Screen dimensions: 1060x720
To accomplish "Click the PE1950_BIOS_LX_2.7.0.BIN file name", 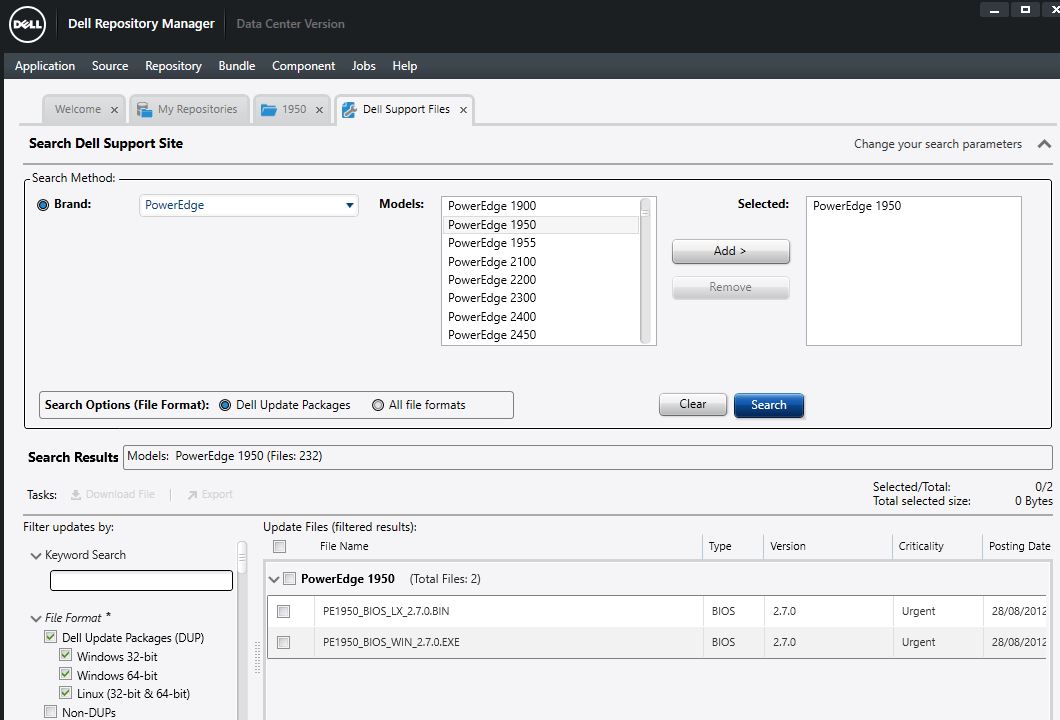I will [386, 611].
